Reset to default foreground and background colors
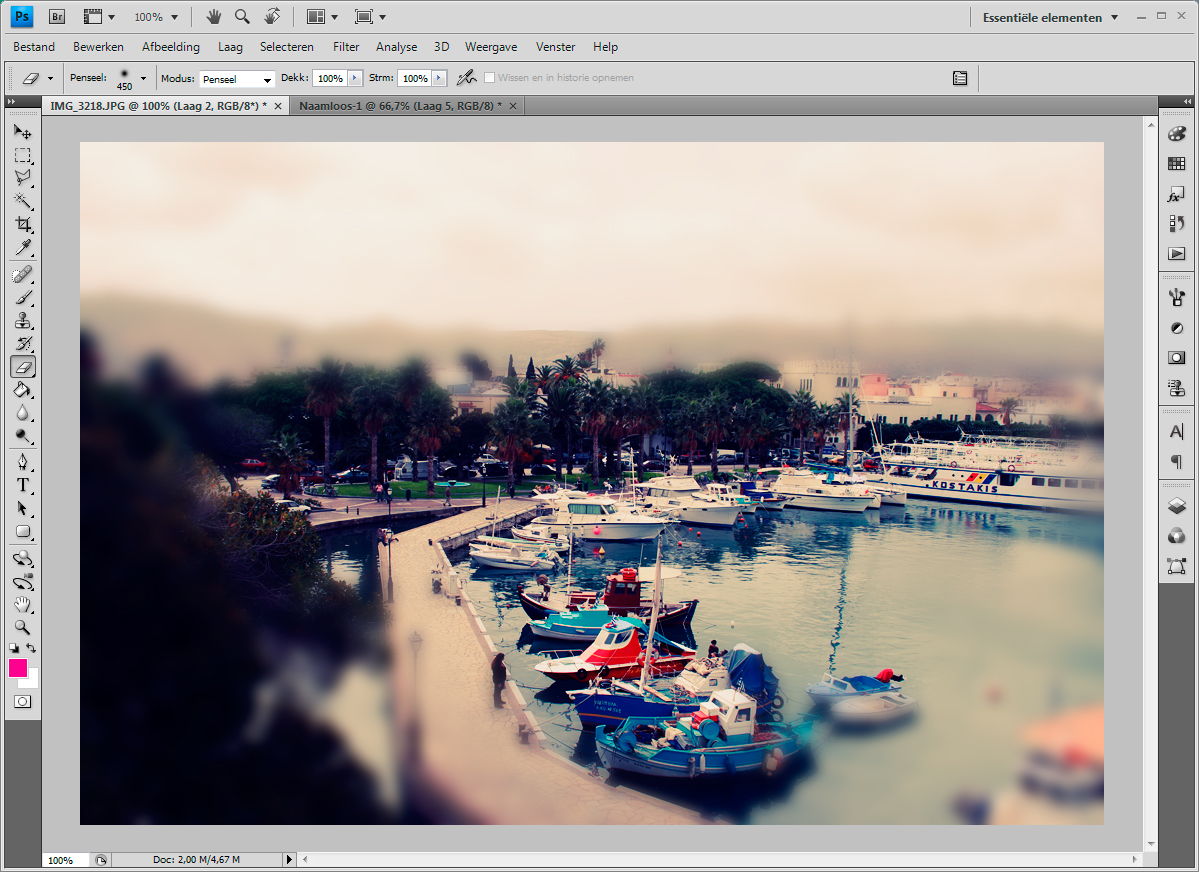Image resolution: width=1199 pixels, height=872 pixels. click(x=14, y=648)
